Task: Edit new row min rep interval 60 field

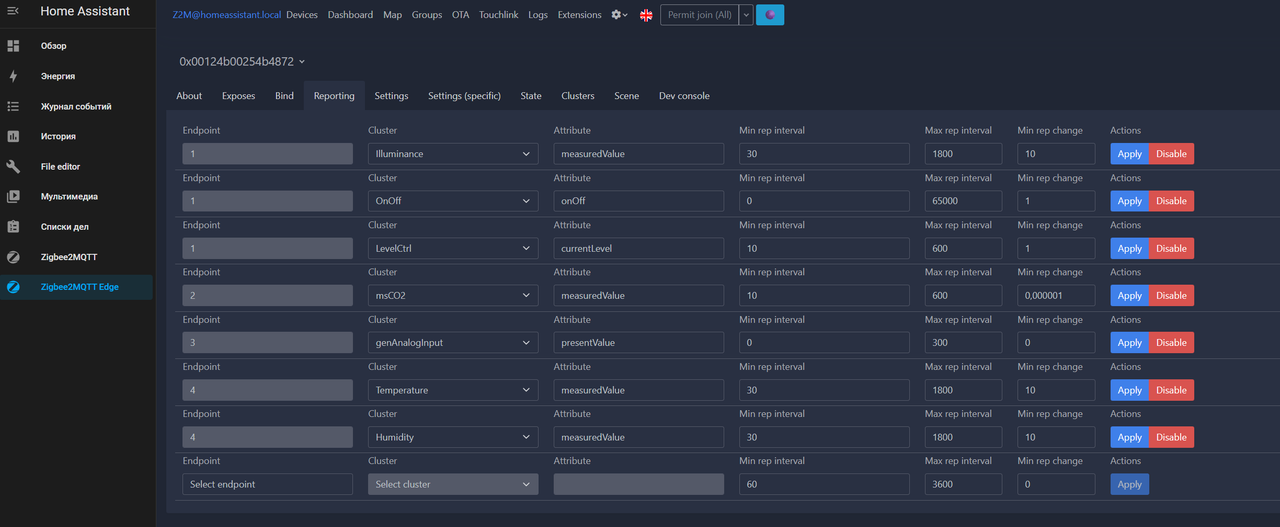Action: tap(825, 484)
